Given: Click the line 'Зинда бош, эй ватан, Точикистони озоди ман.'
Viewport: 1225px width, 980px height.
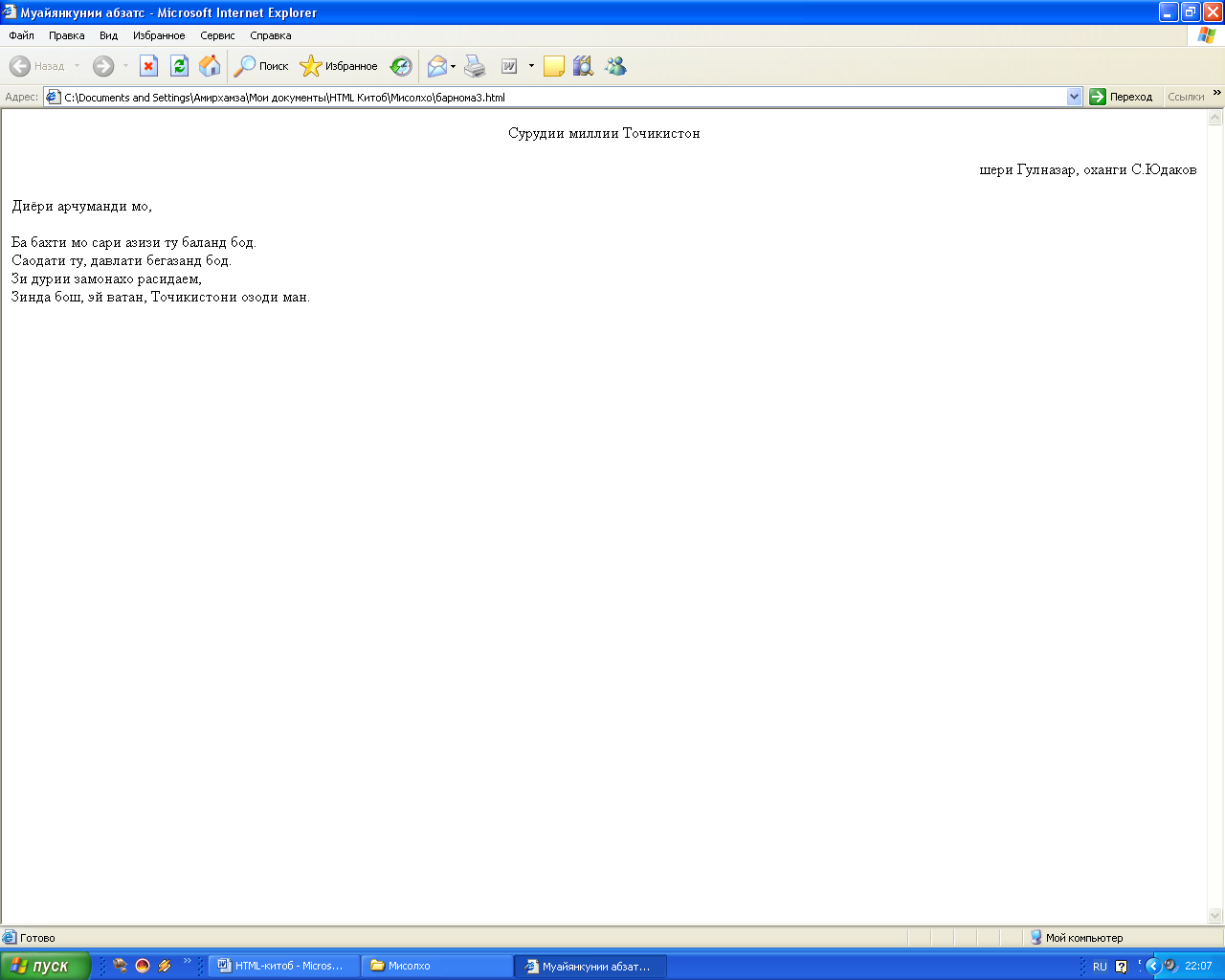Looking at the screenshot, I should (161, 297).
